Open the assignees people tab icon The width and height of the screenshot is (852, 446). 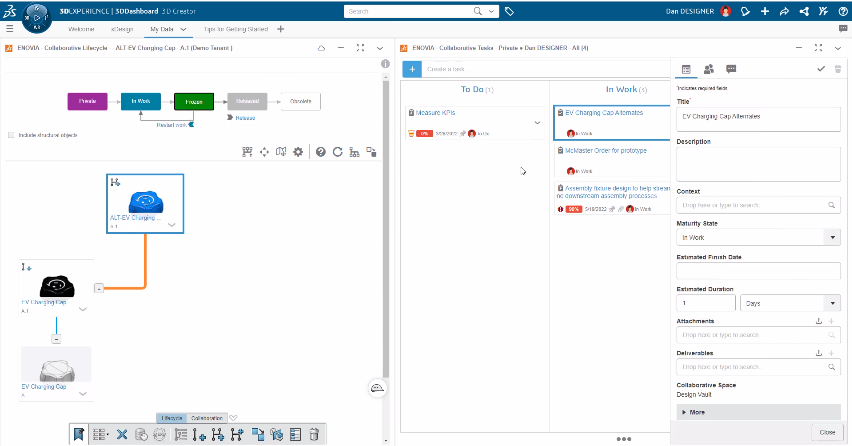point(709,69)
